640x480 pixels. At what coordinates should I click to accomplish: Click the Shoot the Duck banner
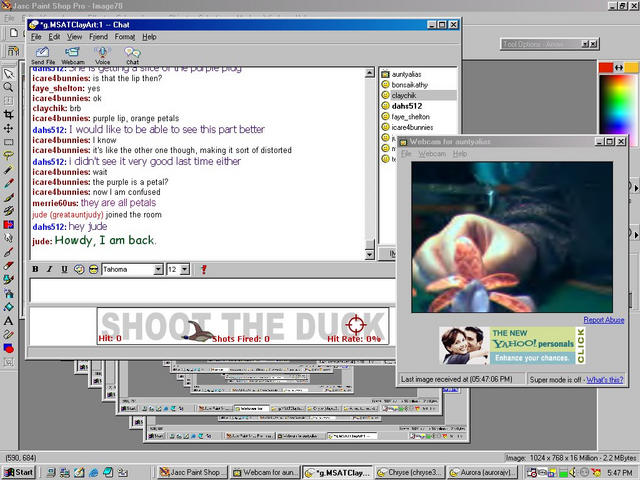(243, 327)
